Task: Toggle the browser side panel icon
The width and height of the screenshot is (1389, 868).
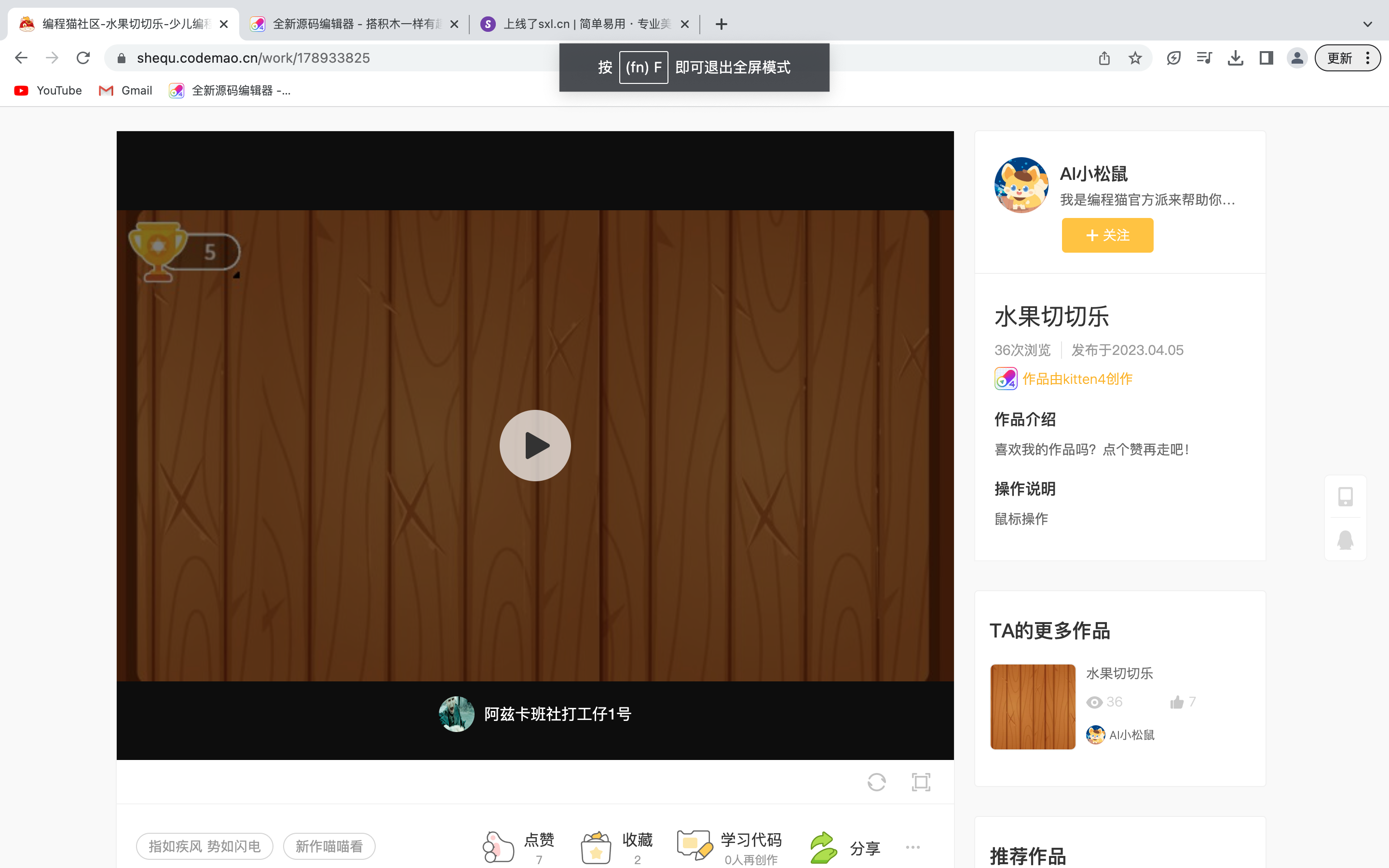Action: click(1266, 58)
